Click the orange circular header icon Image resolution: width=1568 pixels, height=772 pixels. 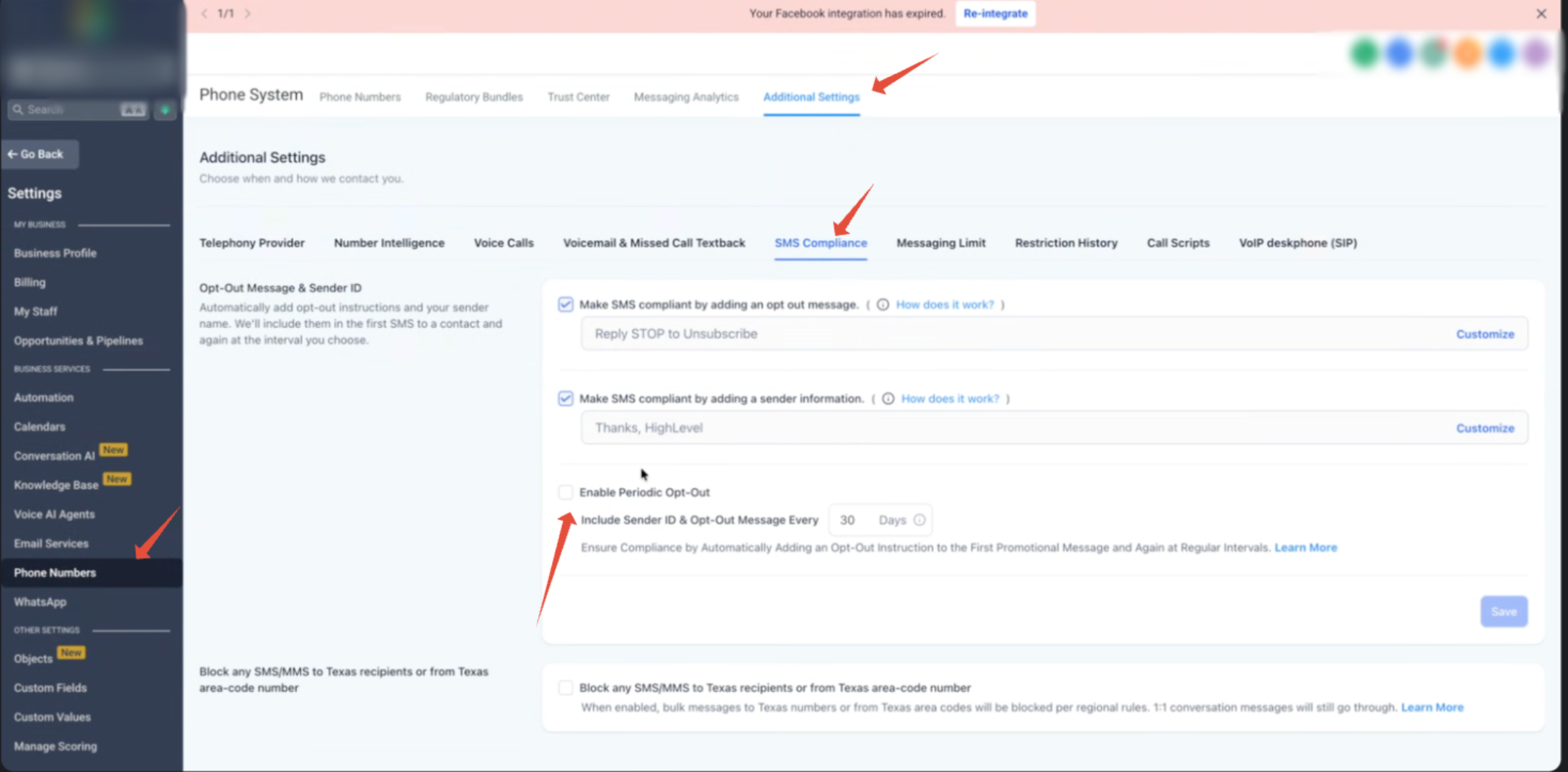tap(1468, 53)
